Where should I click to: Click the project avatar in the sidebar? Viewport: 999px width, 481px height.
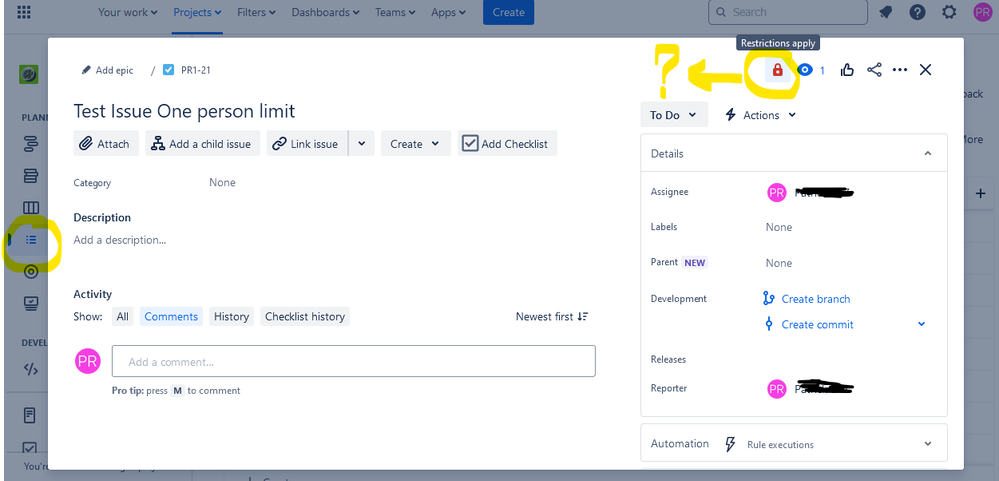click(29, 75)
